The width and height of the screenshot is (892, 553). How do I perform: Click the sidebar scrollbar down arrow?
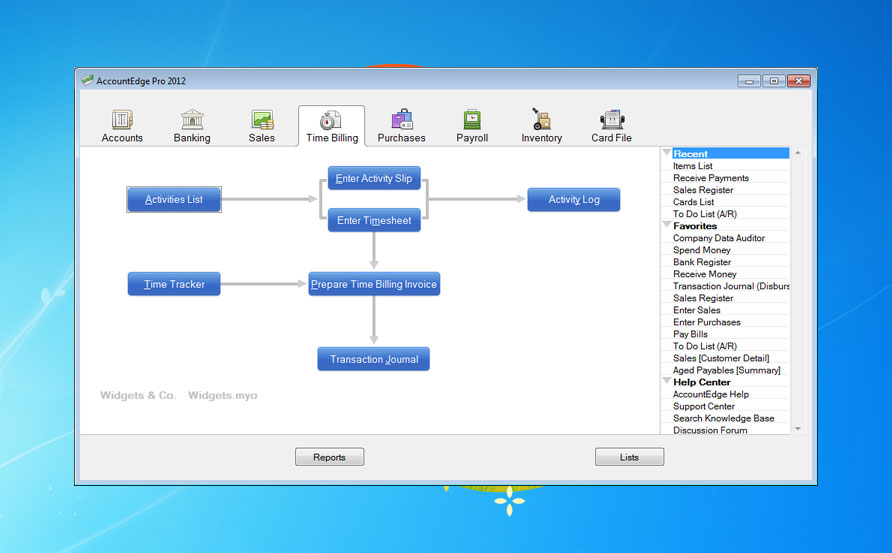(798, 429)
